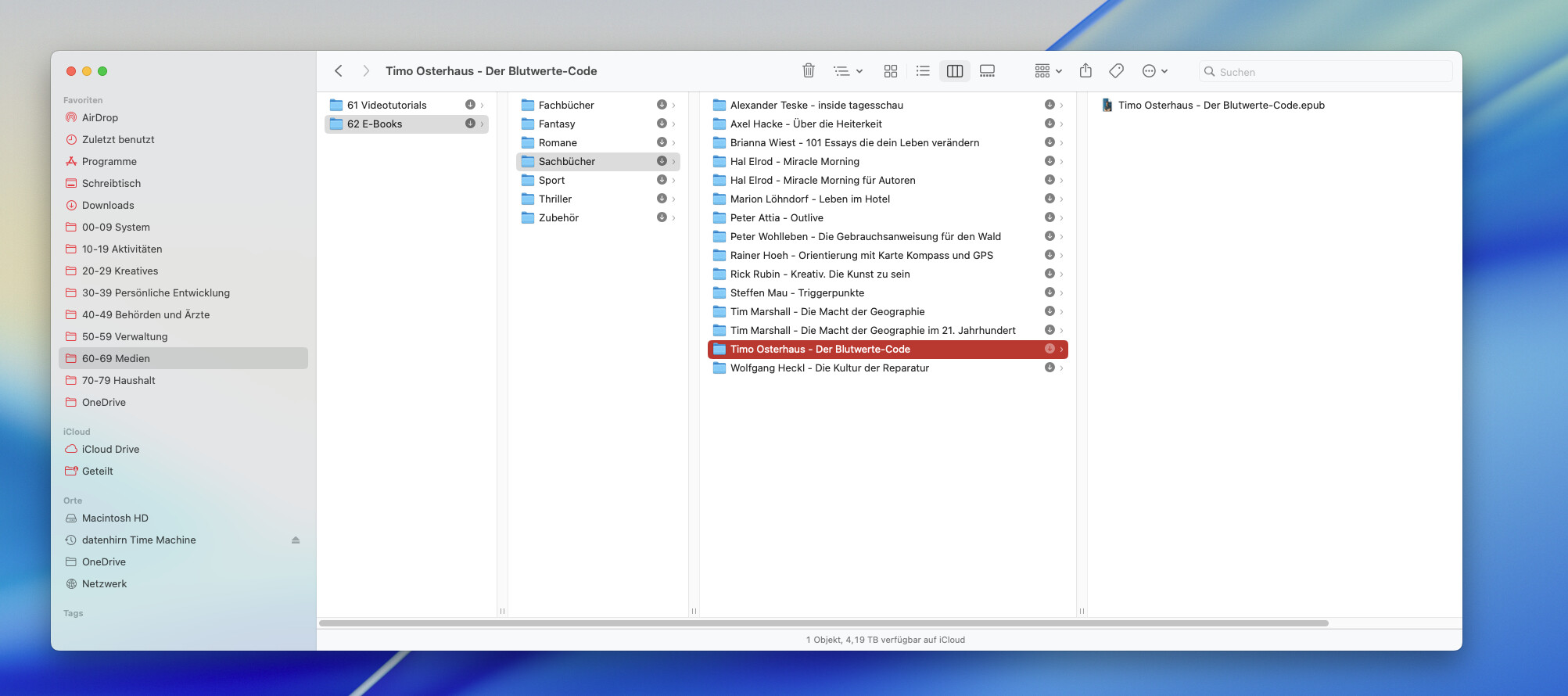Select Downloads in the sidebar
Image resolution: width=1568 pixels, height=696 pixels.
[x=108, y=205]
